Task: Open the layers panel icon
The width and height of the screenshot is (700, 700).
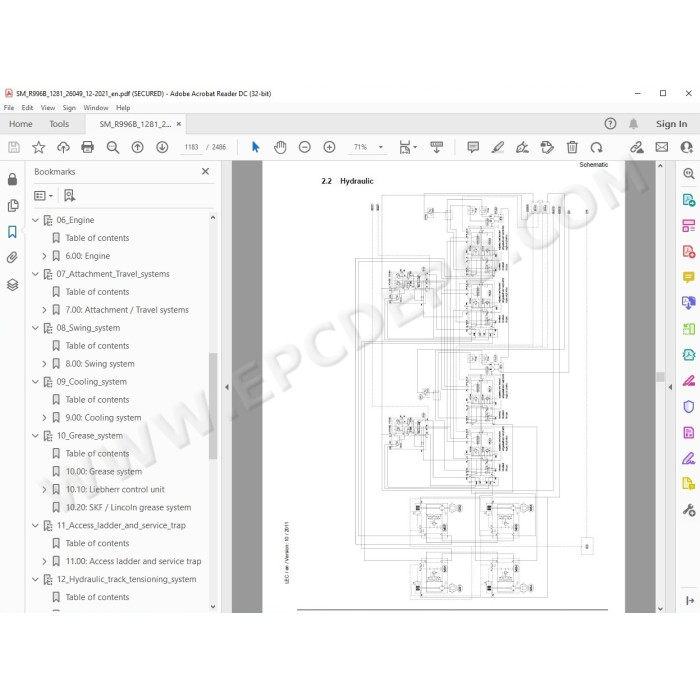Action: (12, 284)
